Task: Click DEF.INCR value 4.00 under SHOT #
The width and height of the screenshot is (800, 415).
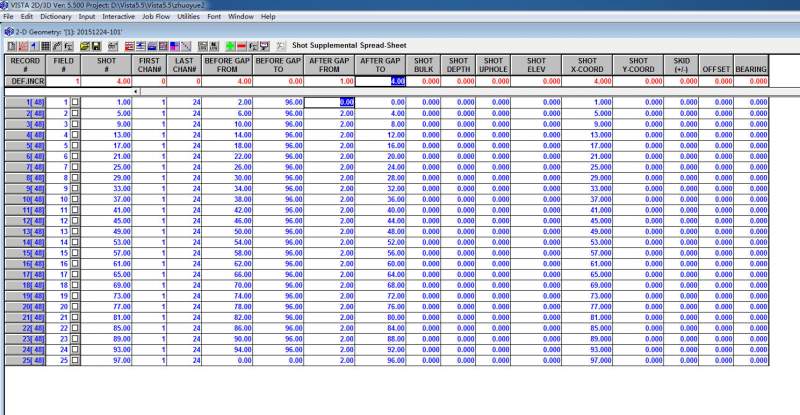Action: pyautogui.click(x=106, y=81)
